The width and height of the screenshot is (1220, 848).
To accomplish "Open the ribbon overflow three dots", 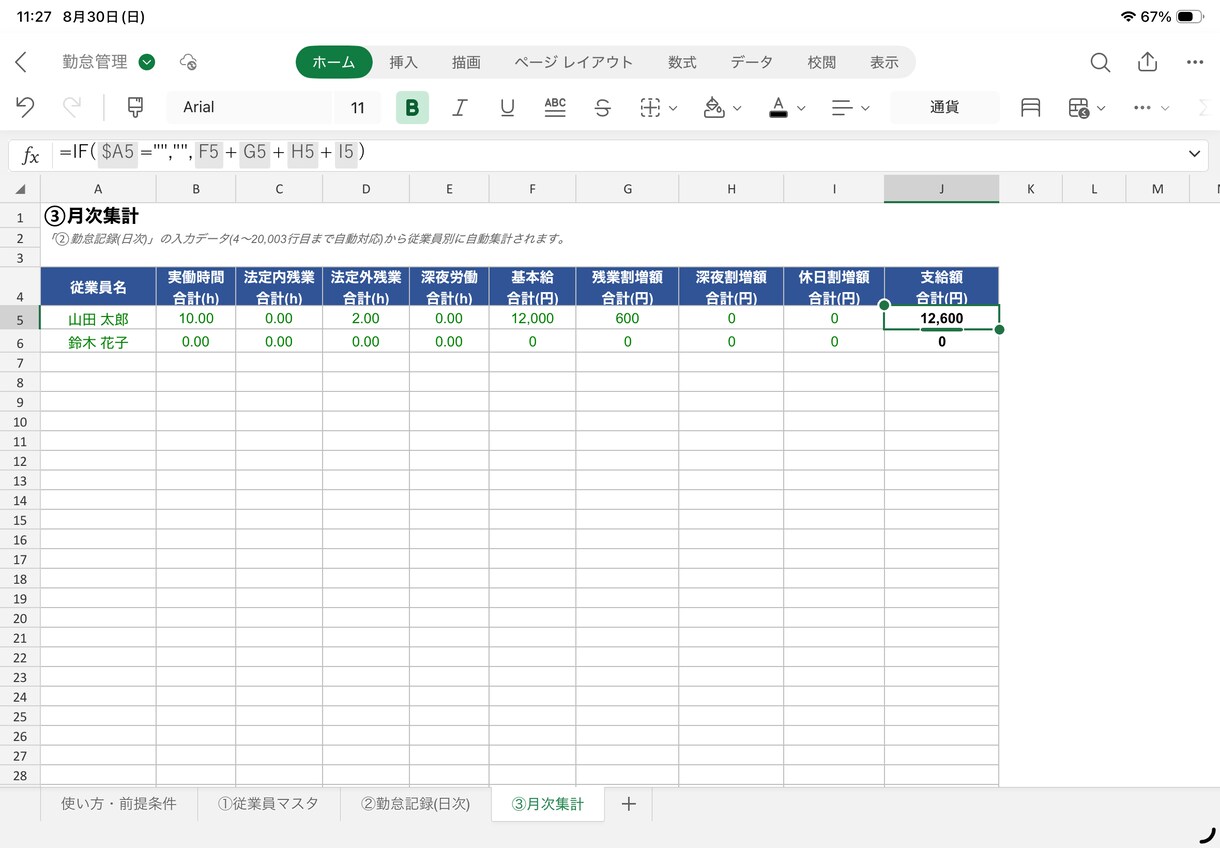I will [1142, 107].
